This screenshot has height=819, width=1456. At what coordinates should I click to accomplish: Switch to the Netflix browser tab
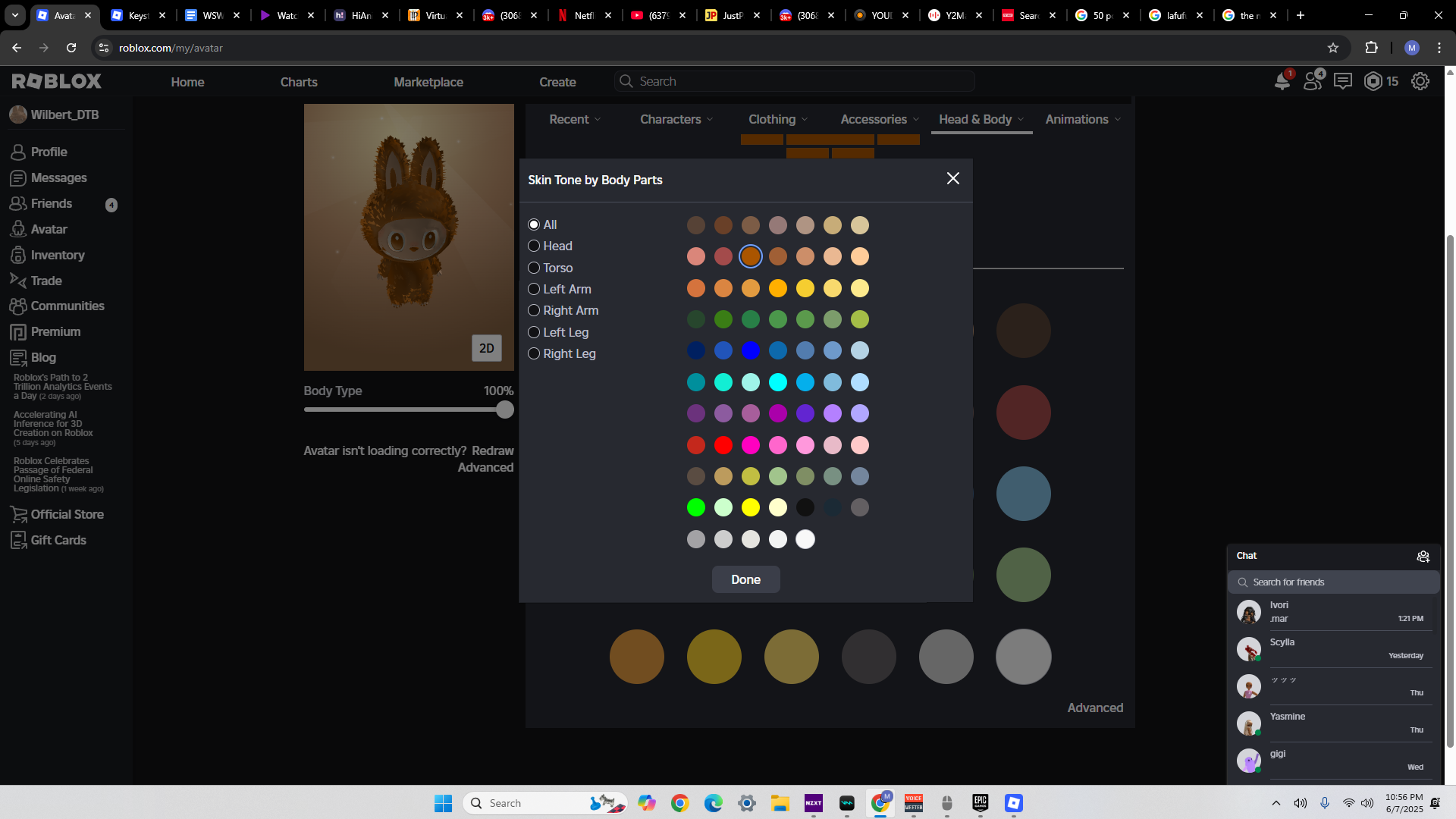coord(585,15)
